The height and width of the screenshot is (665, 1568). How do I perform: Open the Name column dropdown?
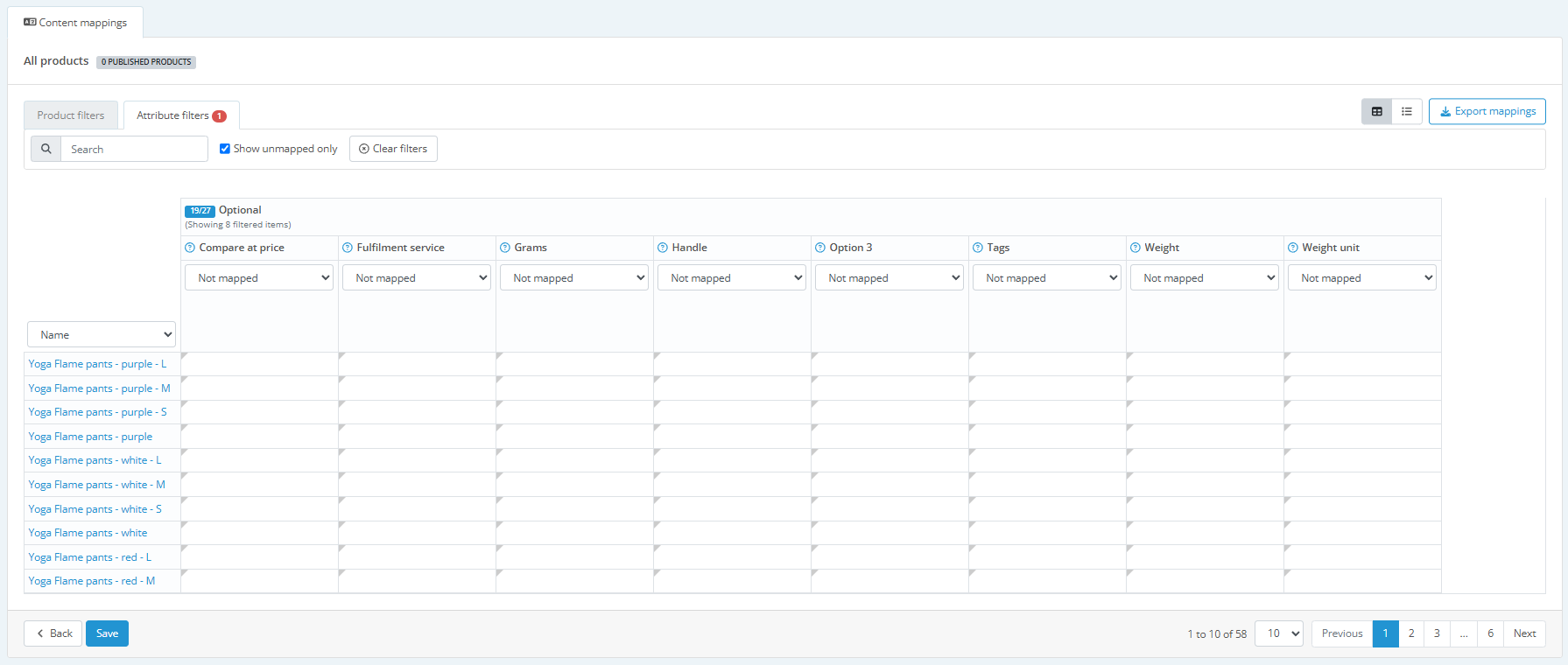102,334
